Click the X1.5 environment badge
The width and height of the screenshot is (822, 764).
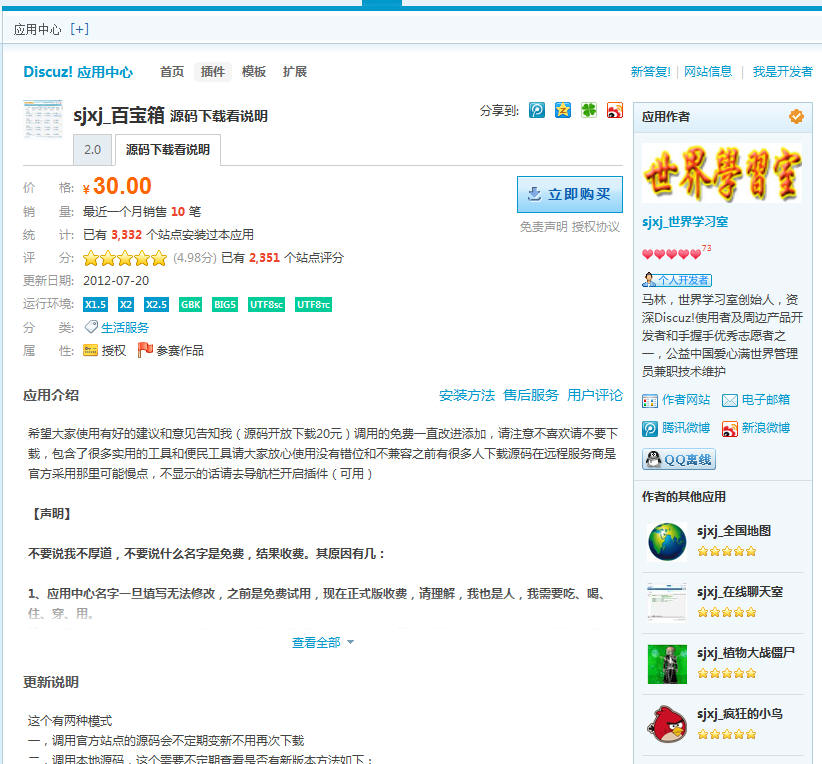click(x=95, y=305)
